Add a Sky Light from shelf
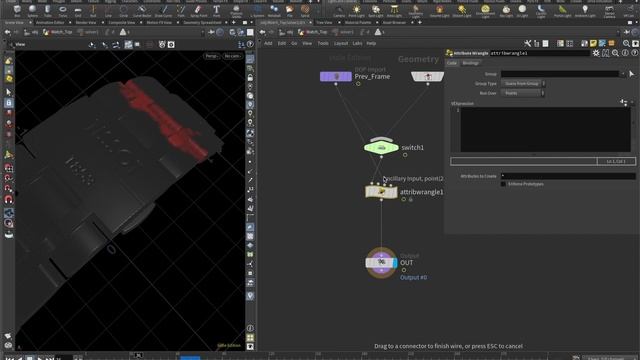Image resolution: width=640 pixels, height=360 pixels. (x=506, y=11)
